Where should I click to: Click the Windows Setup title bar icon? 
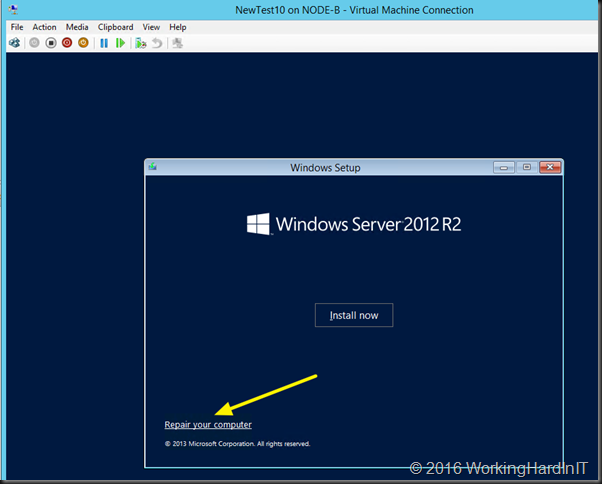[153, 167]
